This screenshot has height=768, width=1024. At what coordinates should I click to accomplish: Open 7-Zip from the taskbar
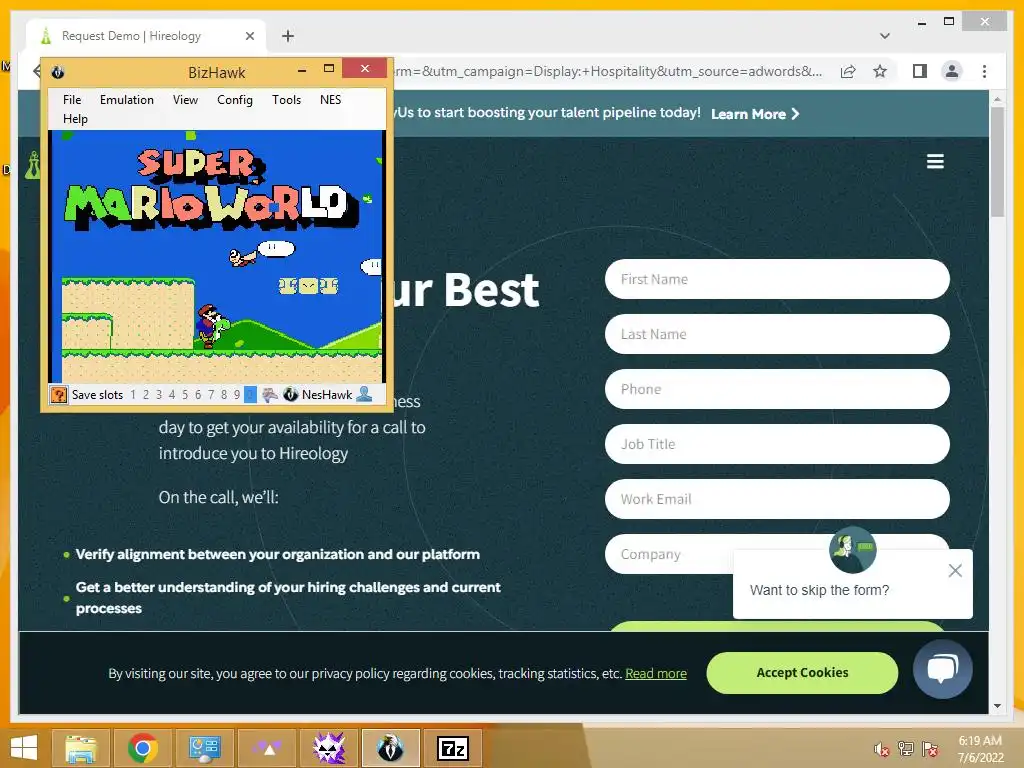[453, 748]
